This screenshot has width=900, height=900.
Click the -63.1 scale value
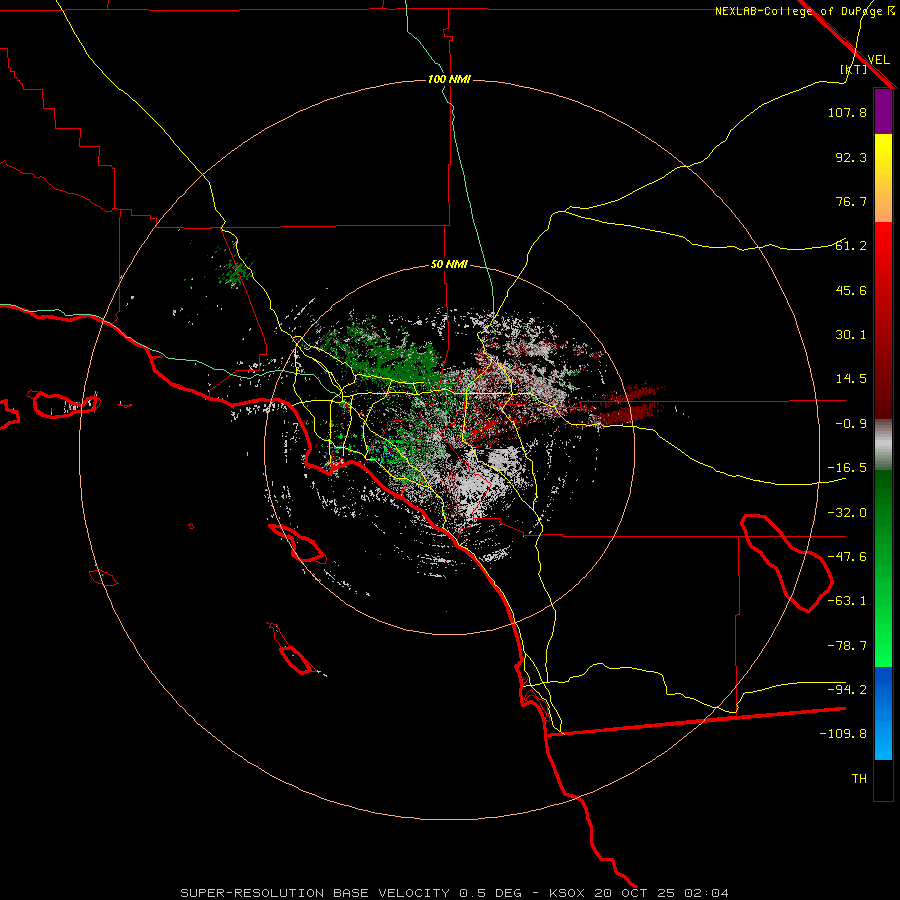[x=847, y=601]
